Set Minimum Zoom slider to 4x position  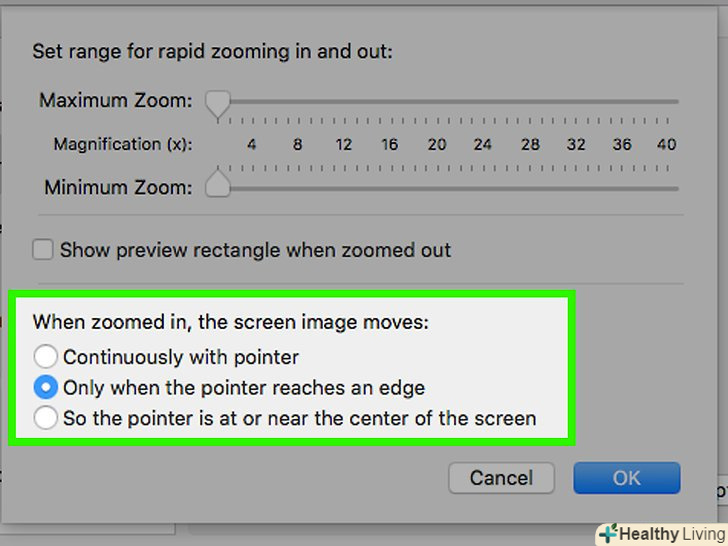pos(252,187)
